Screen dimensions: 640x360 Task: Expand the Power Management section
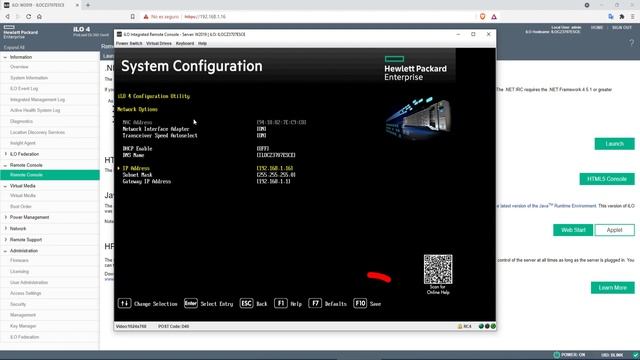[x=5, y=218]
